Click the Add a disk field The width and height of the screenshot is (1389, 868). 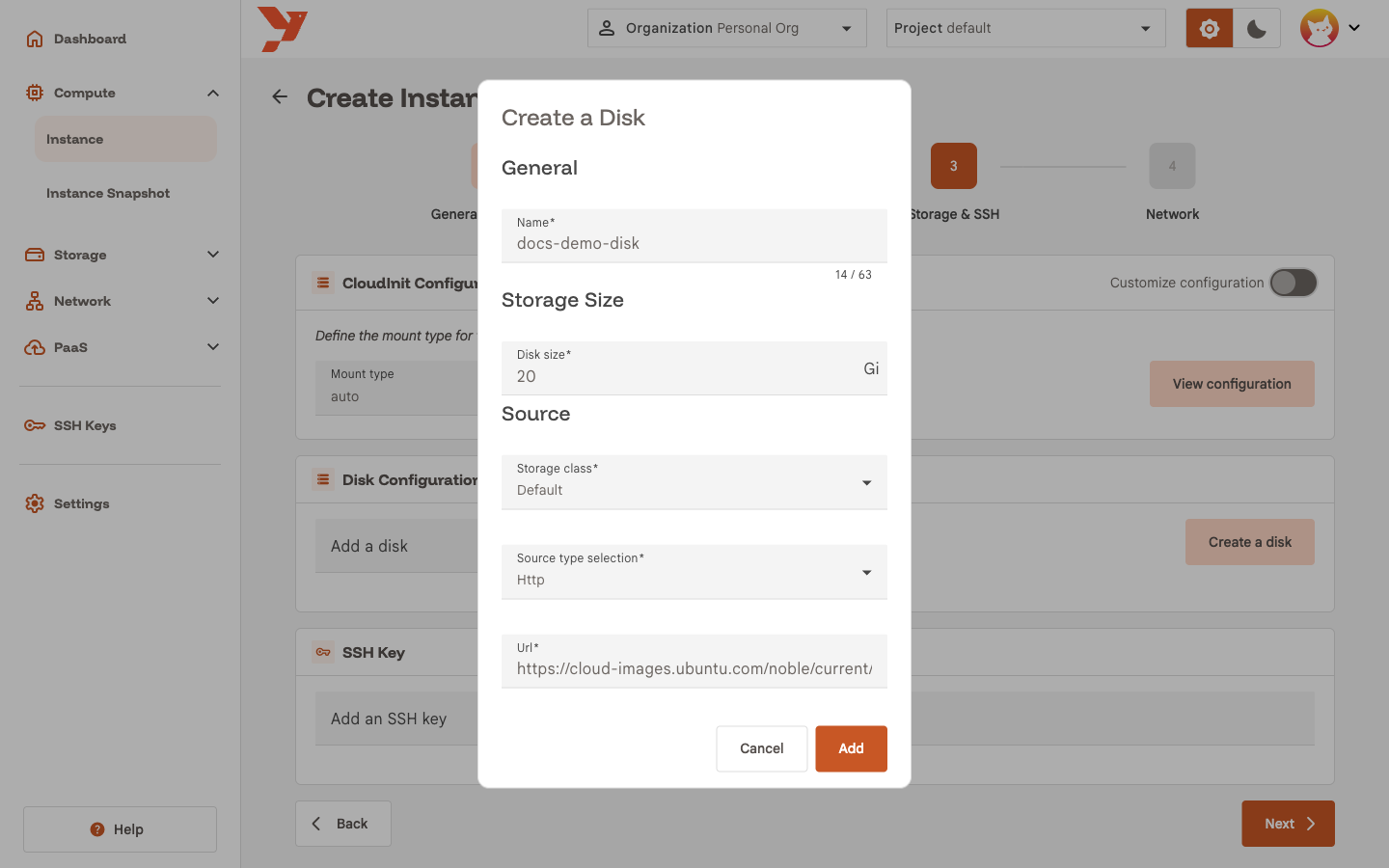(396, 546)
